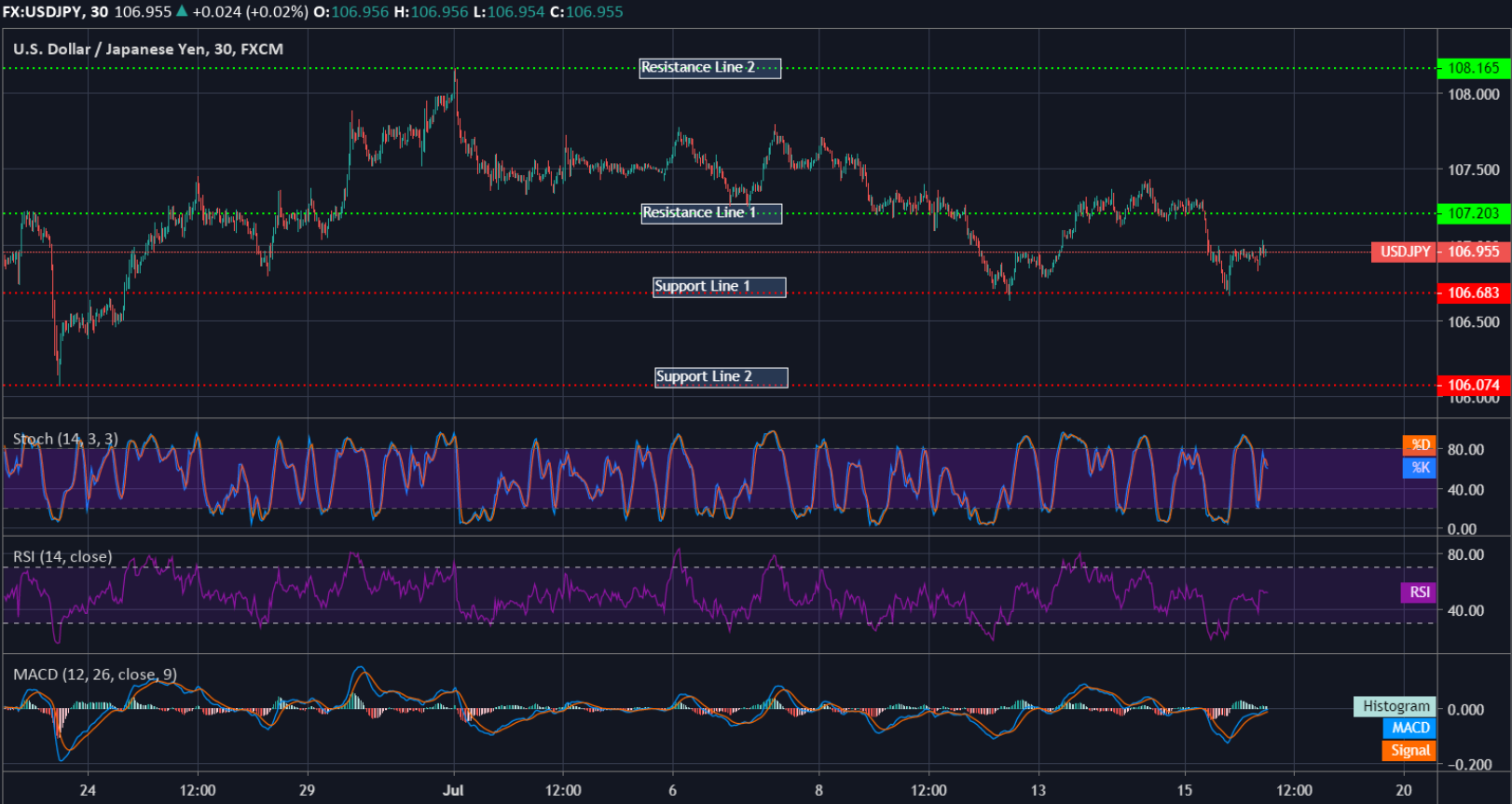Select the Support Line 2 label
This screenshot has width=1512, height=804.
[721, 377]
